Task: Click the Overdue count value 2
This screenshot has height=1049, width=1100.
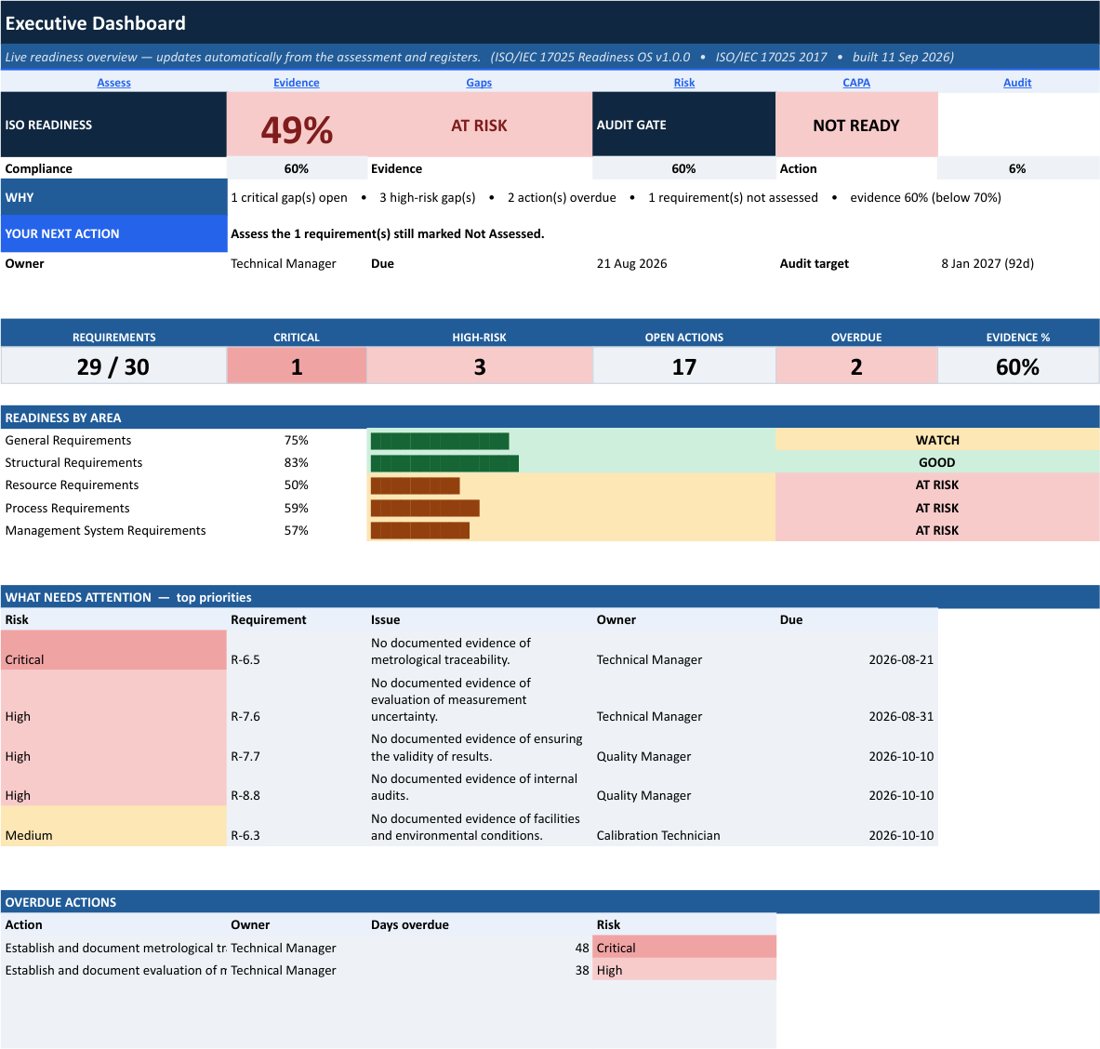Action: pos(856,366)
